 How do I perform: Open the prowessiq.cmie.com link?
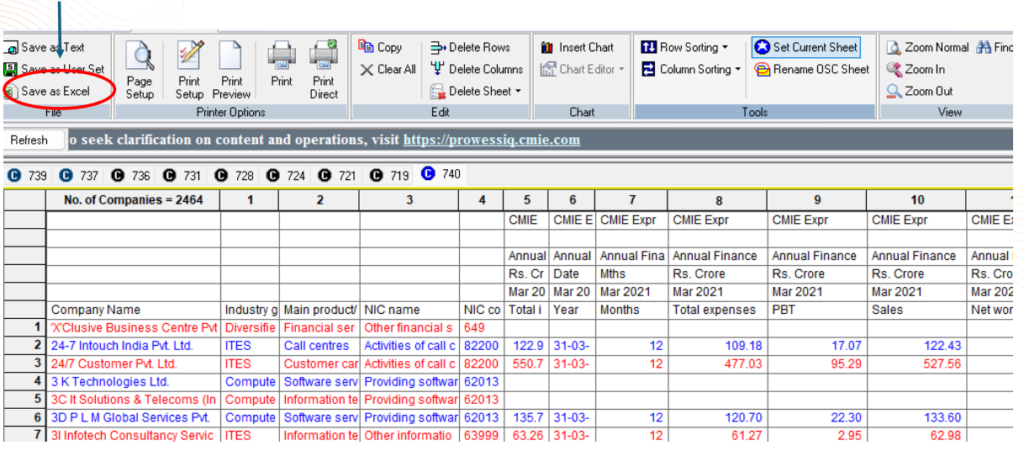pyautogui.click(x=490, y=140)
